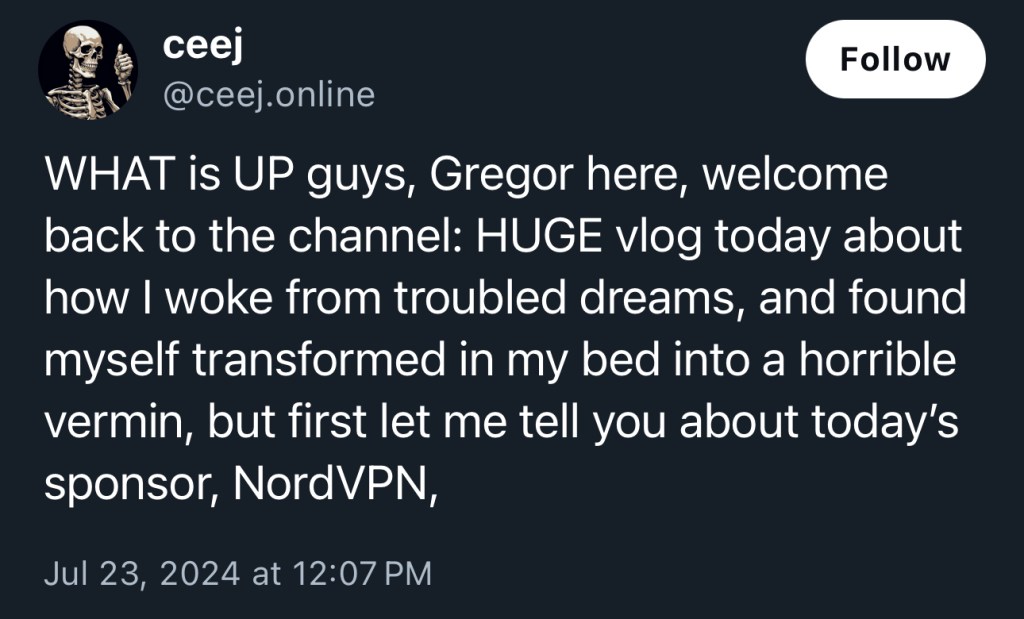This screenshot has width=1024, height=619.
Task: Click the opening word WHAT
Action: pyautogui.click(x=101, y=175)
